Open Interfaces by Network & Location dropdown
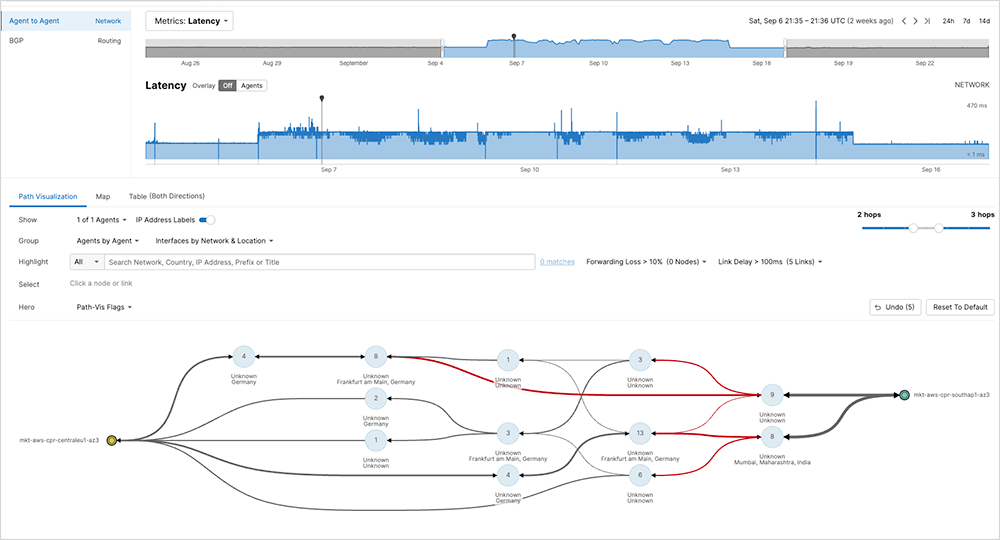The width and height of the screenshot is (1000, 540). tap(214, 241)
